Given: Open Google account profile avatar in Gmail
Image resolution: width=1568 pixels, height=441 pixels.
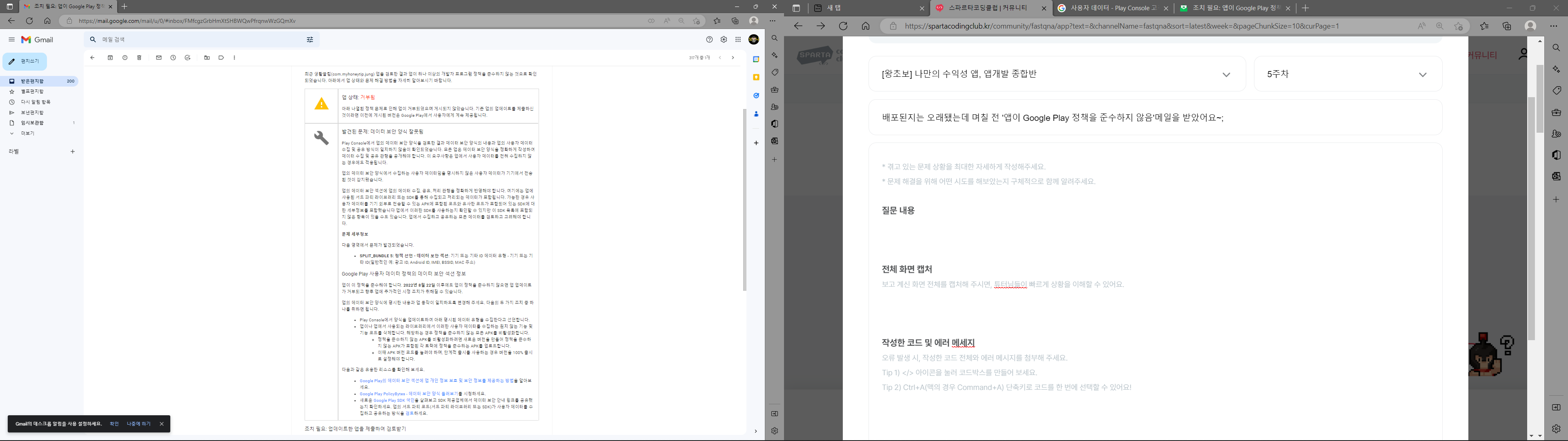Looking at the screenshot, I should click(753, 40).
